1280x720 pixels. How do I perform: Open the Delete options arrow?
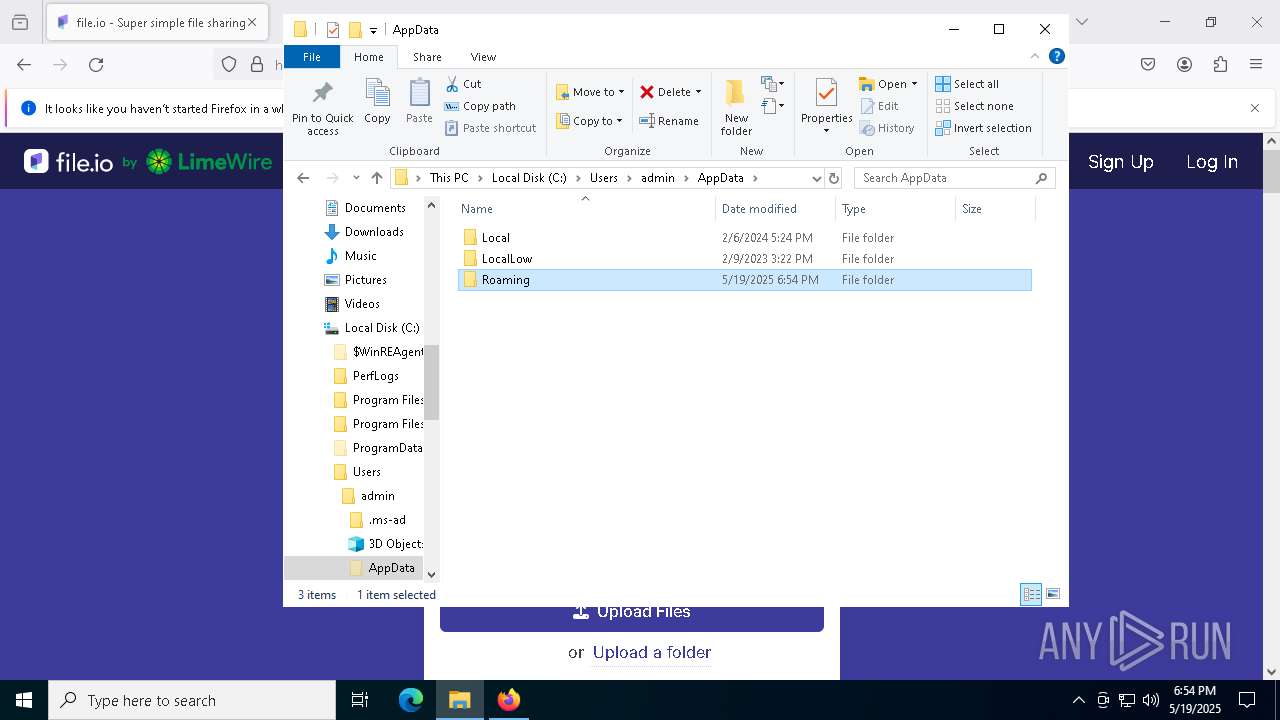pos(698,92)
